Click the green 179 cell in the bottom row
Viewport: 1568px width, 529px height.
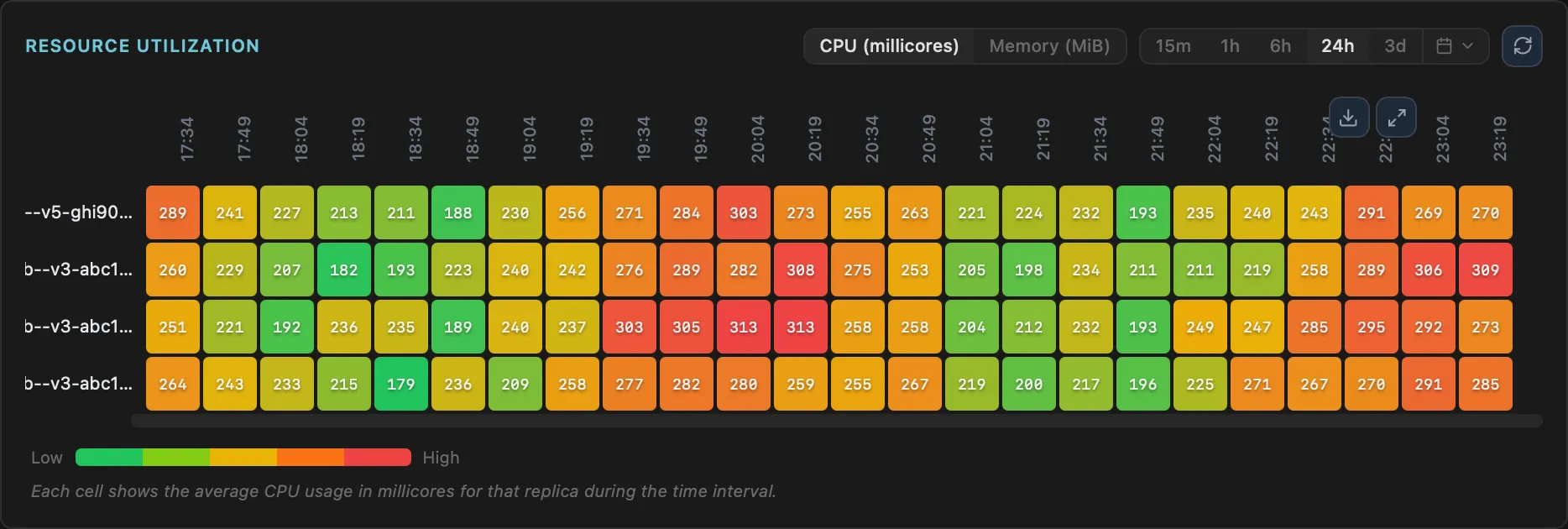401,384
